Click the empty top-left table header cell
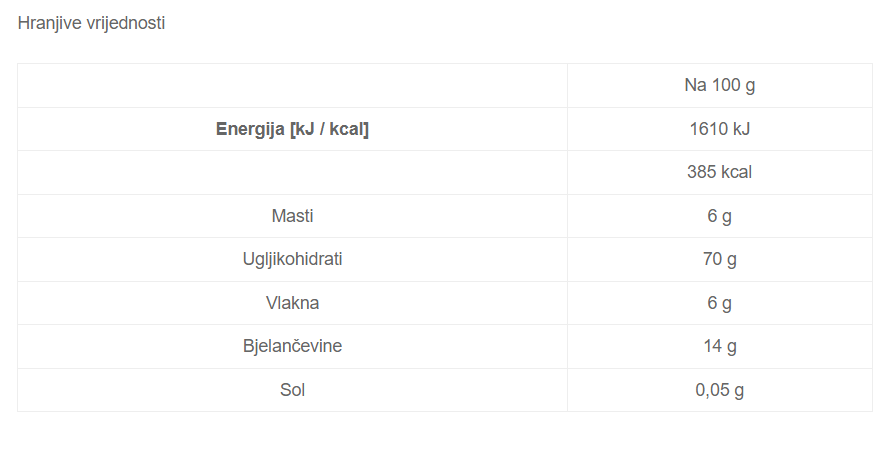 tap(292, 85)
